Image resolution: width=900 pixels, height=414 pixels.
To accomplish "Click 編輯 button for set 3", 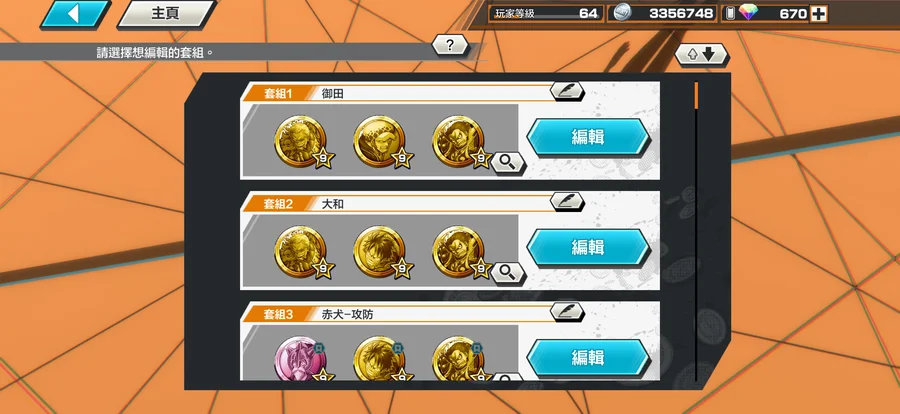I will click(x=588, y=358).
